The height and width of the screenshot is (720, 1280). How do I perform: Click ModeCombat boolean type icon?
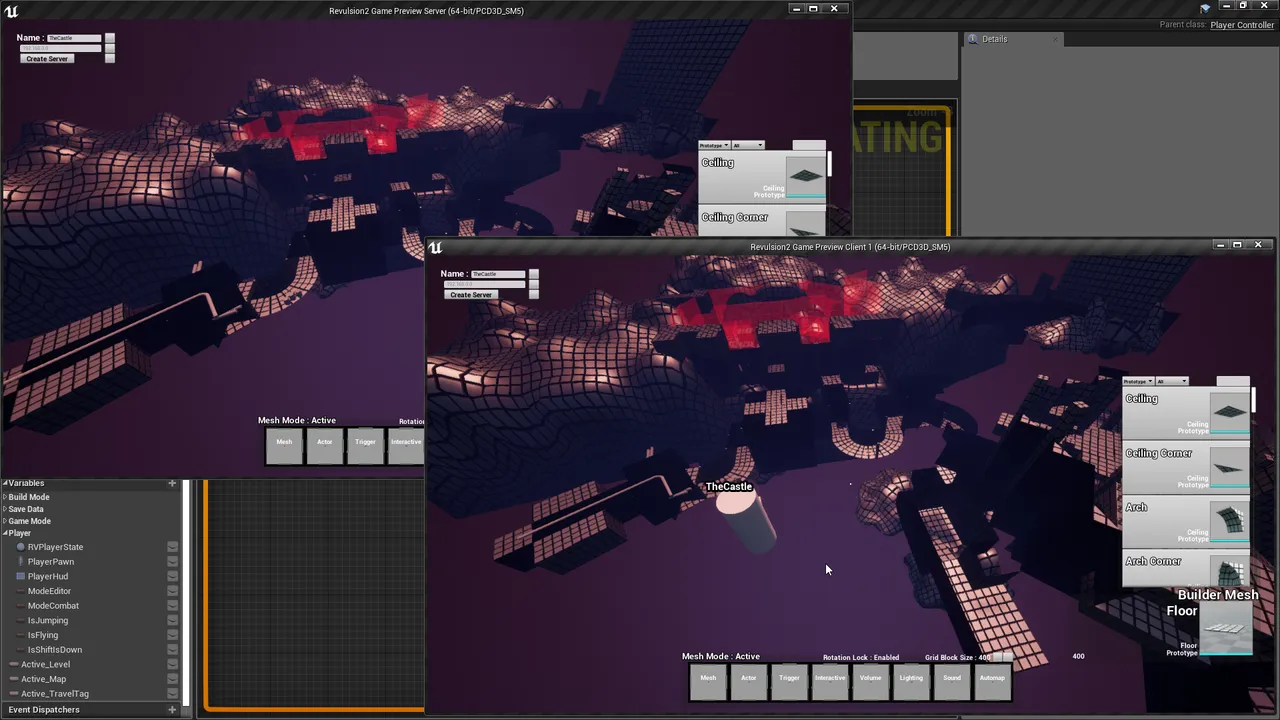[20, 606]
